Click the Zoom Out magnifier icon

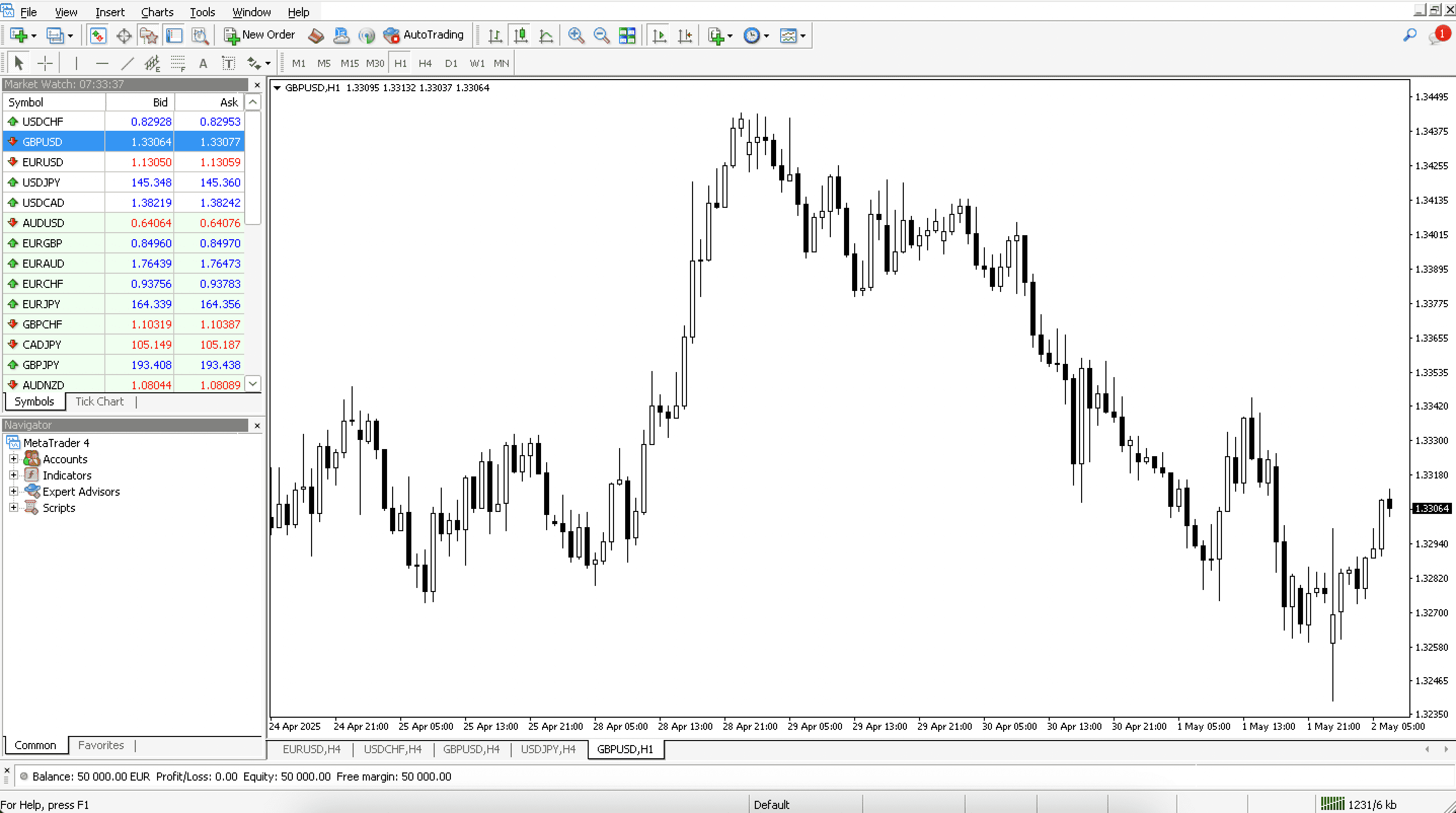601,35
